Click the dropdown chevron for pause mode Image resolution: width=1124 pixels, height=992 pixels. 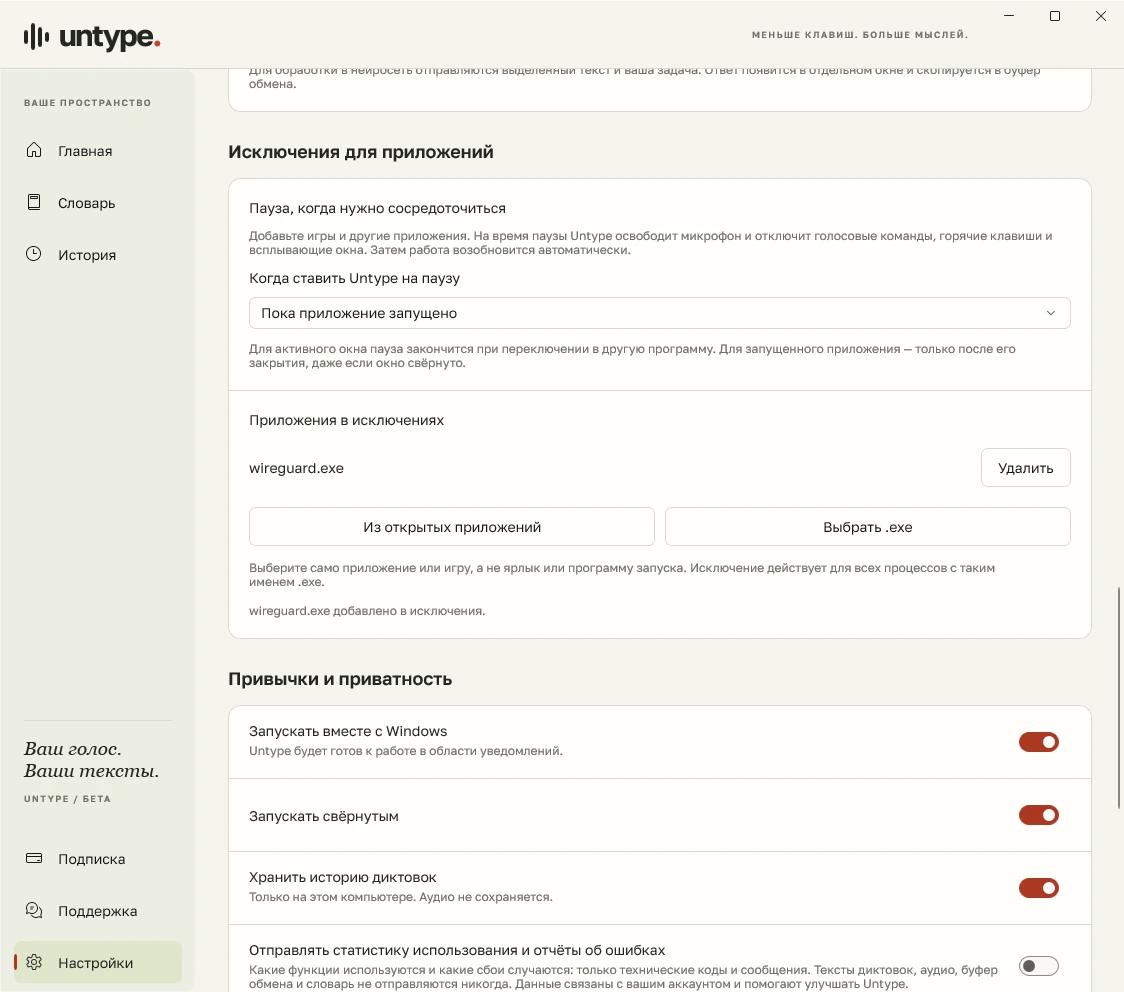1051,313
